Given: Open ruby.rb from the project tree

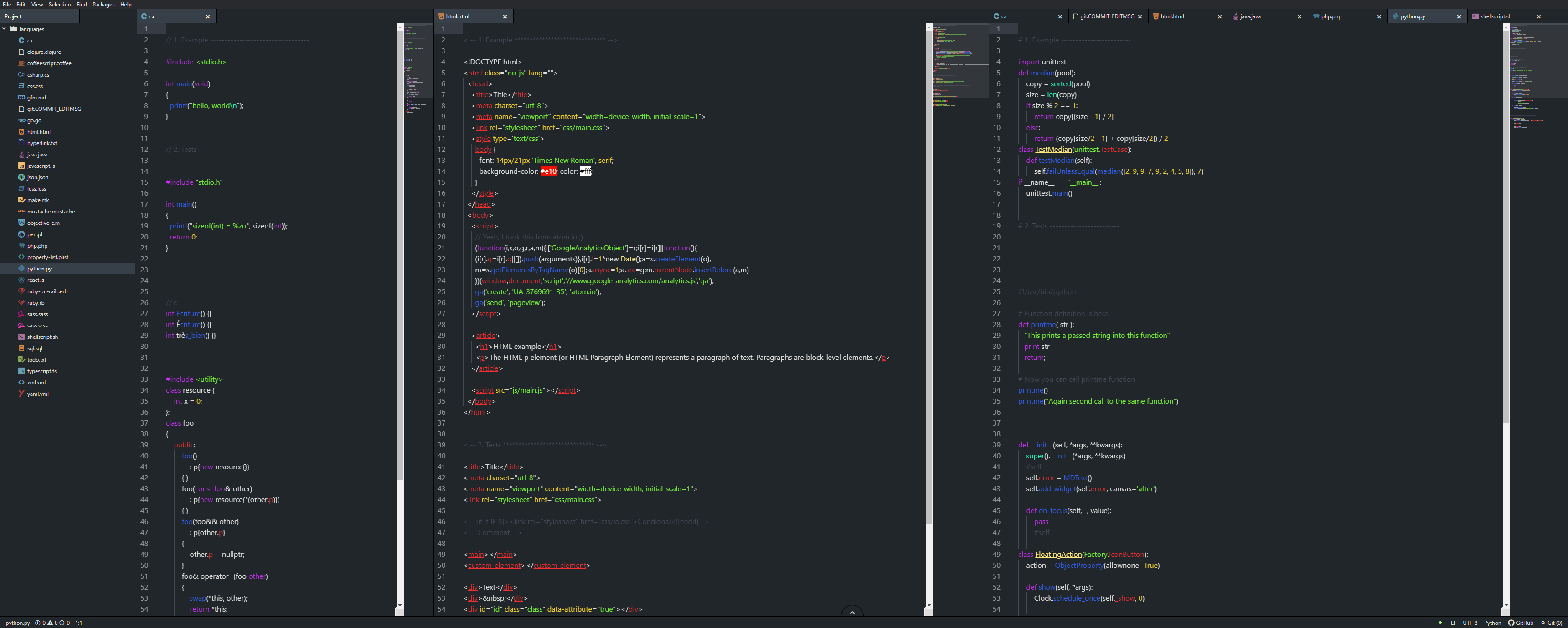Looking at the screenshot, I should 35,303.
